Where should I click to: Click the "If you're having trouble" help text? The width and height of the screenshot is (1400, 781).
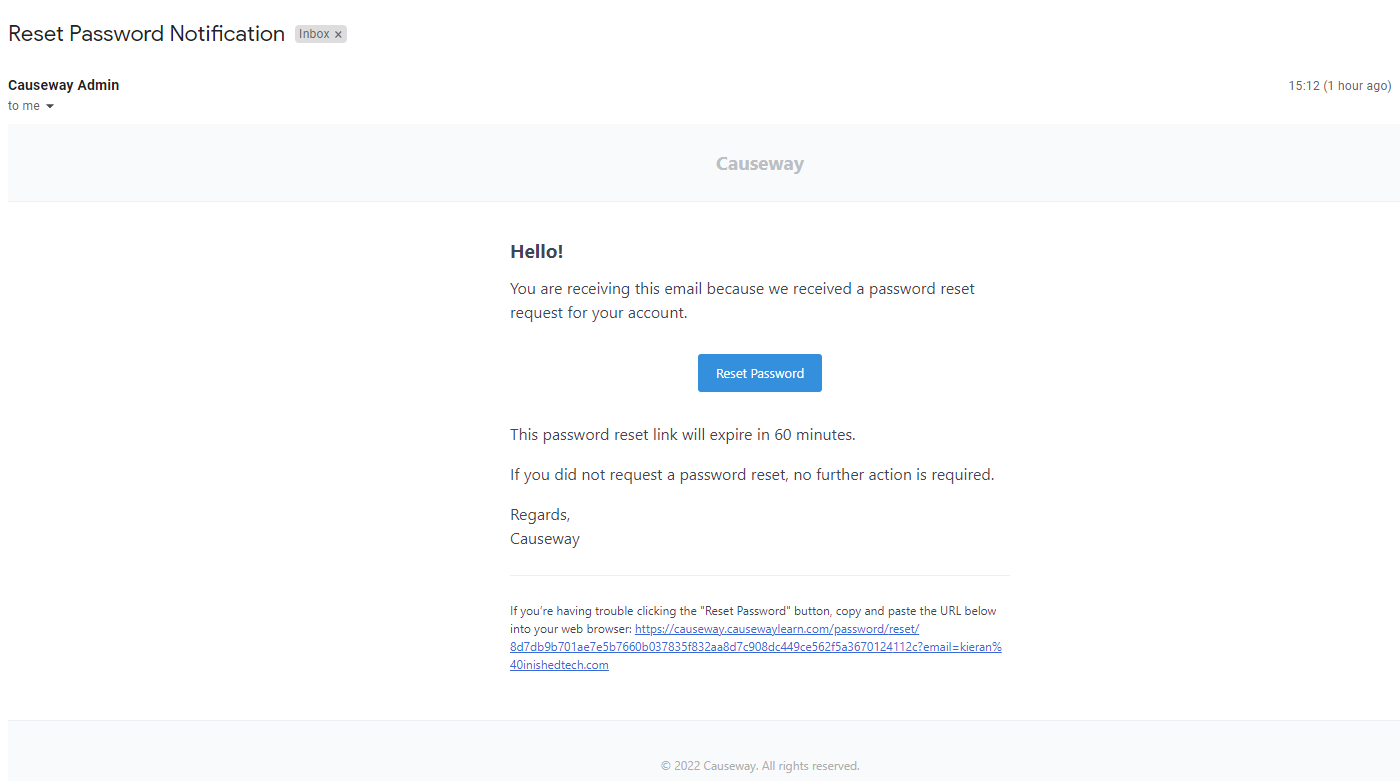click(752, 611)
